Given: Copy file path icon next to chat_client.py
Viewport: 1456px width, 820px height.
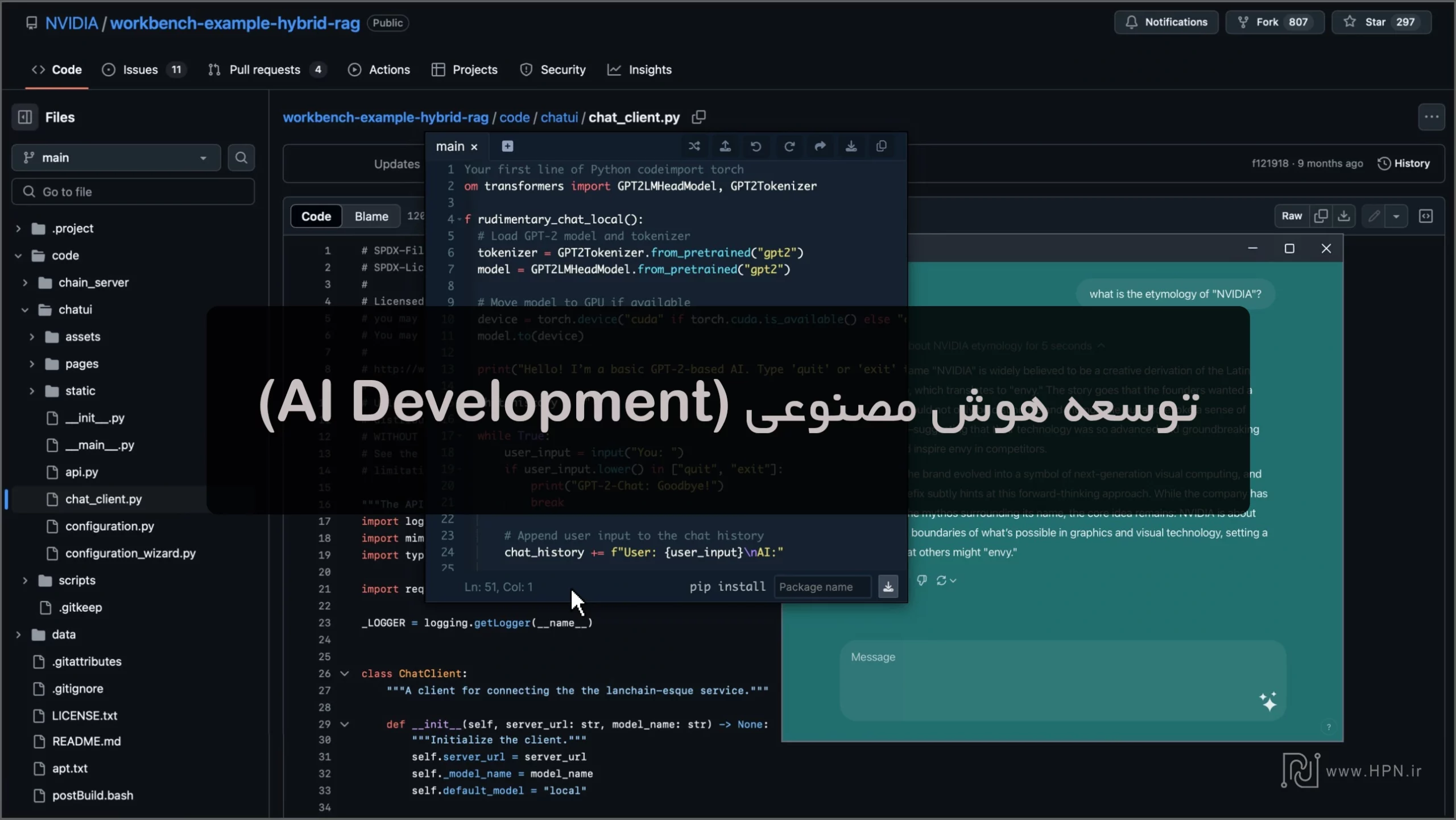Looking at the screenshot, I should click(x=698, y=117).
